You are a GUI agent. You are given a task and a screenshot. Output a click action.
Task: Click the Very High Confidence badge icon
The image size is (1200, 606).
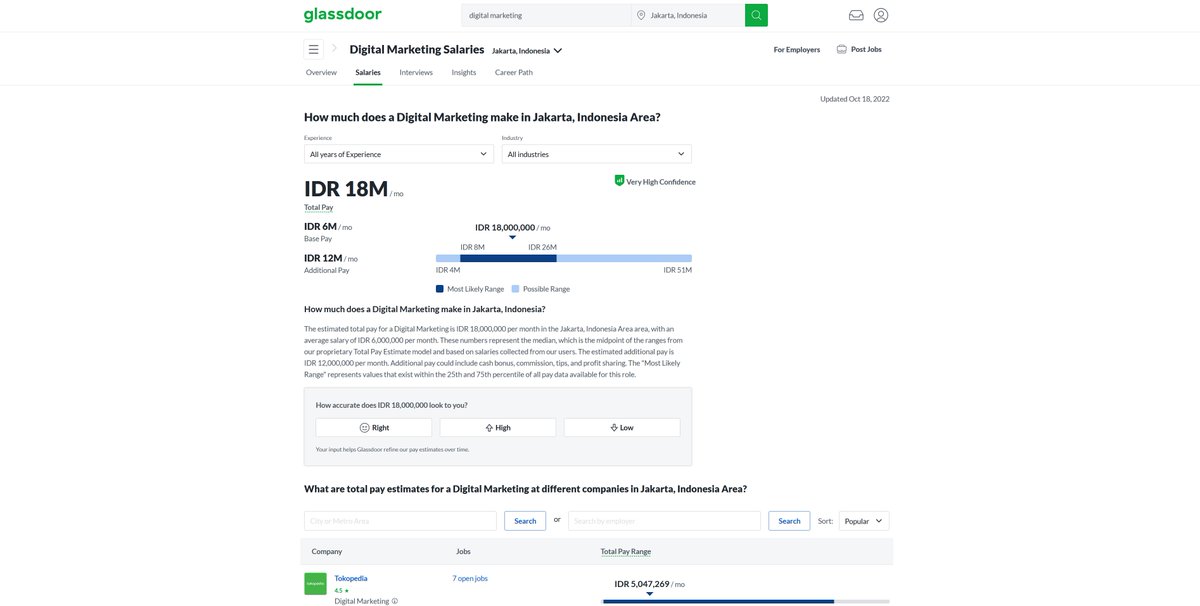(x=619, y=181)
